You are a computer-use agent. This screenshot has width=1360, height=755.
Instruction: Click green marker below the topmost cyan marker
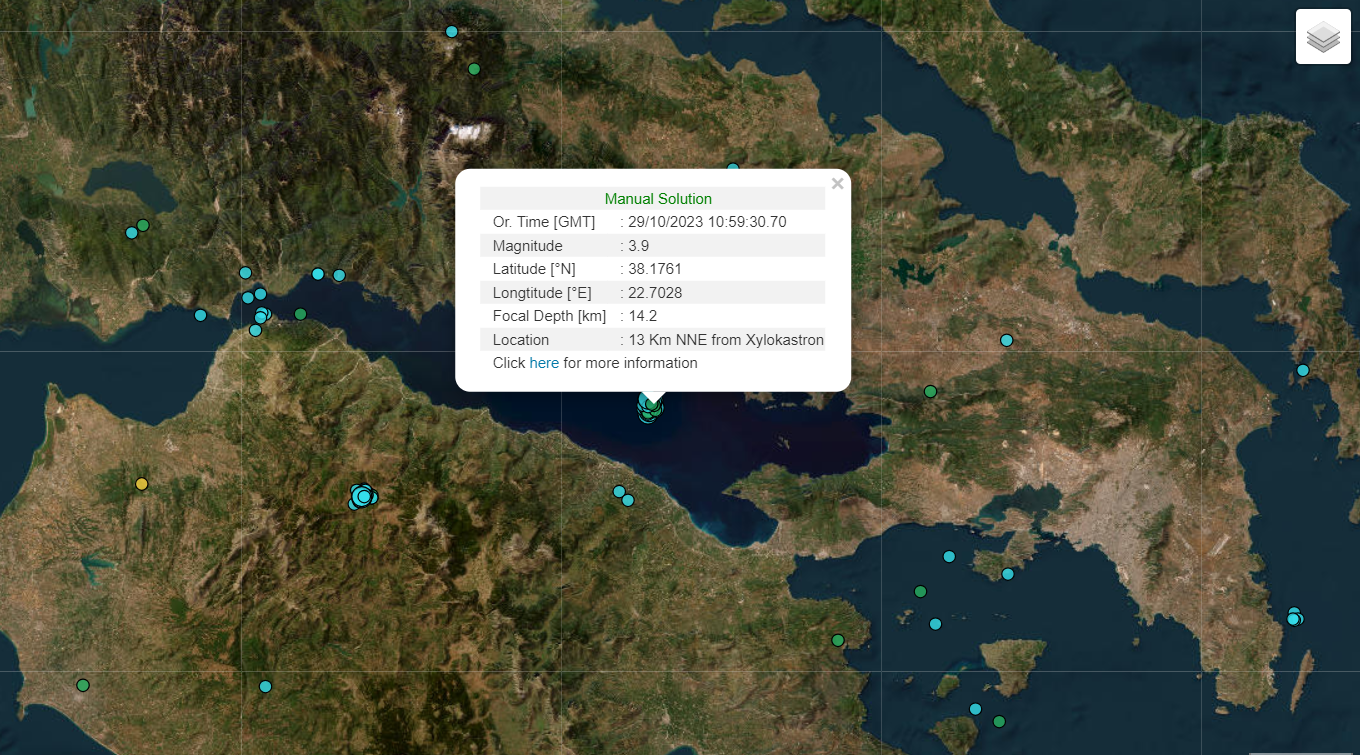click(474, 69)
